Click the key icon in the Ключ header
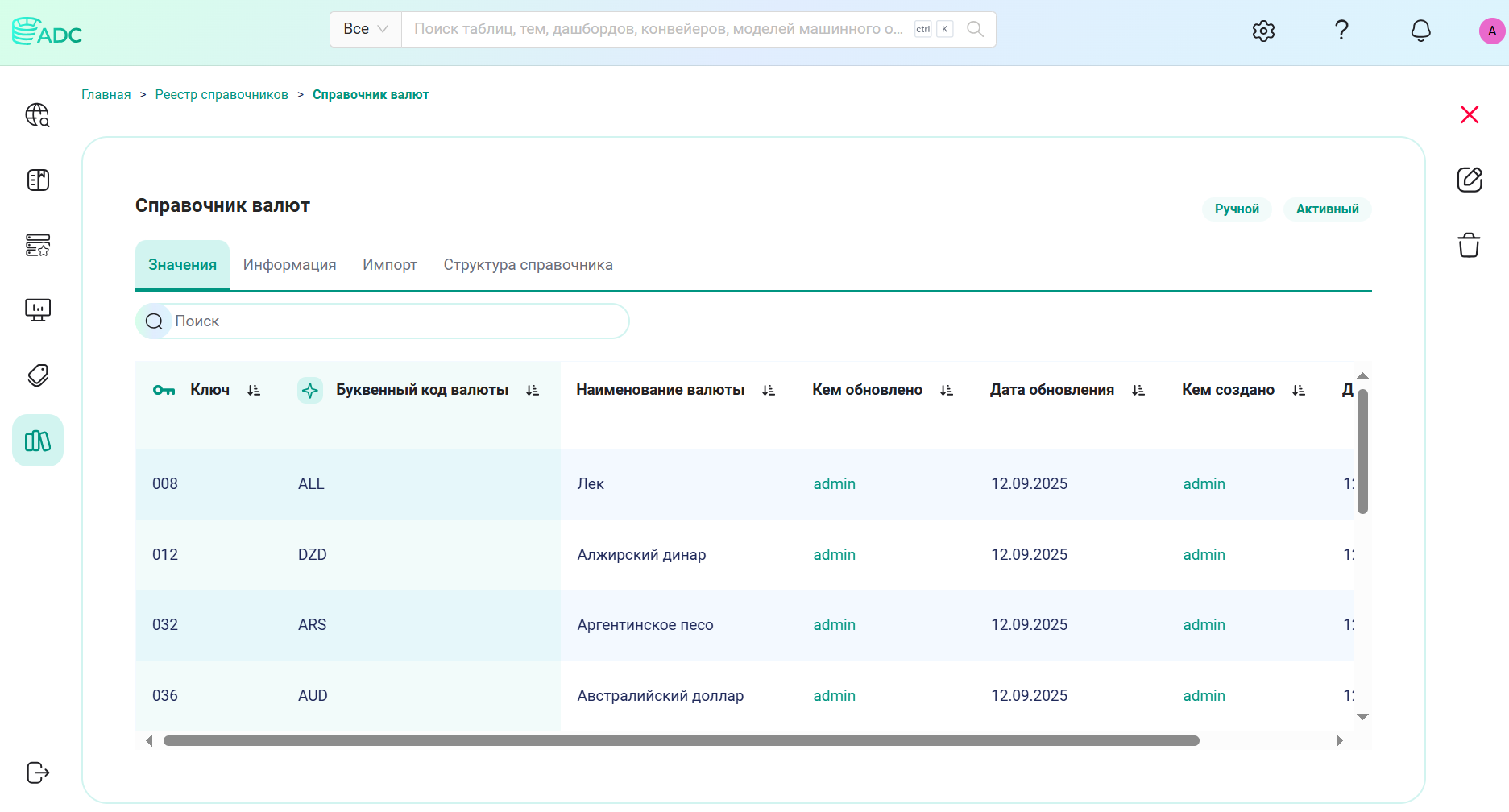 (x=164, y=390)
